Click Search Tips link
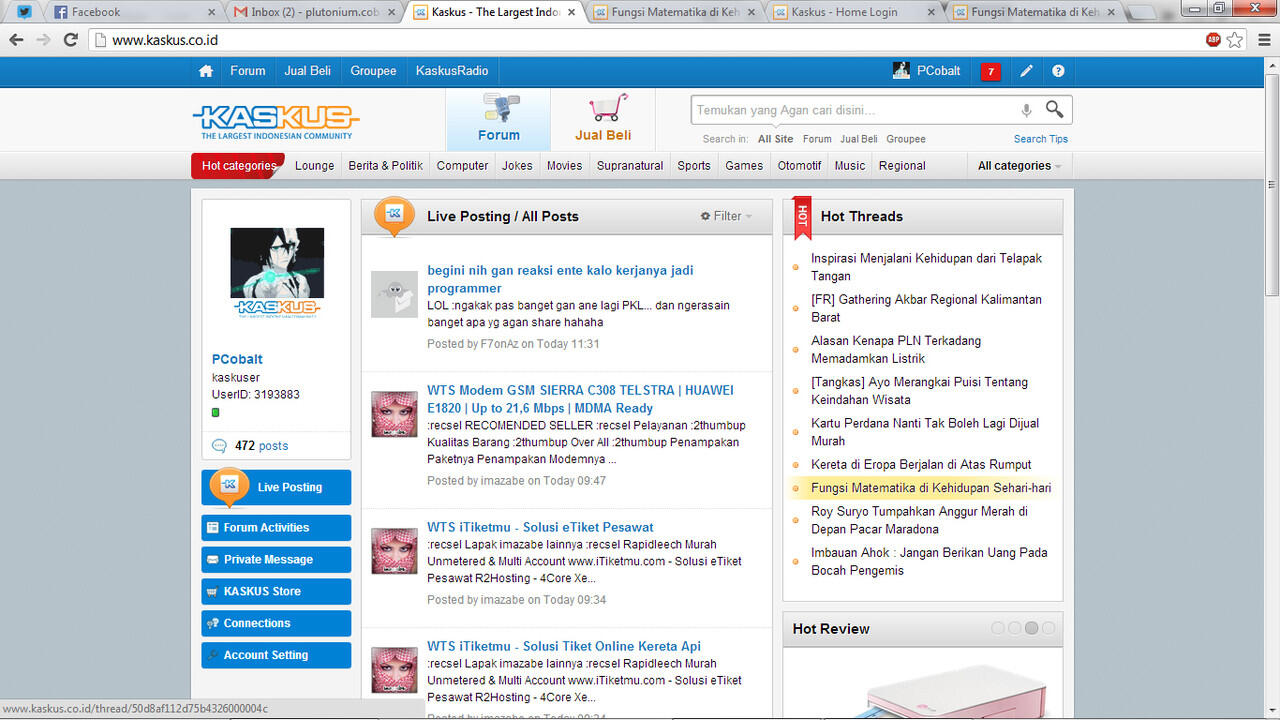Screen dimensions: 1280x720 point(1040,139)
